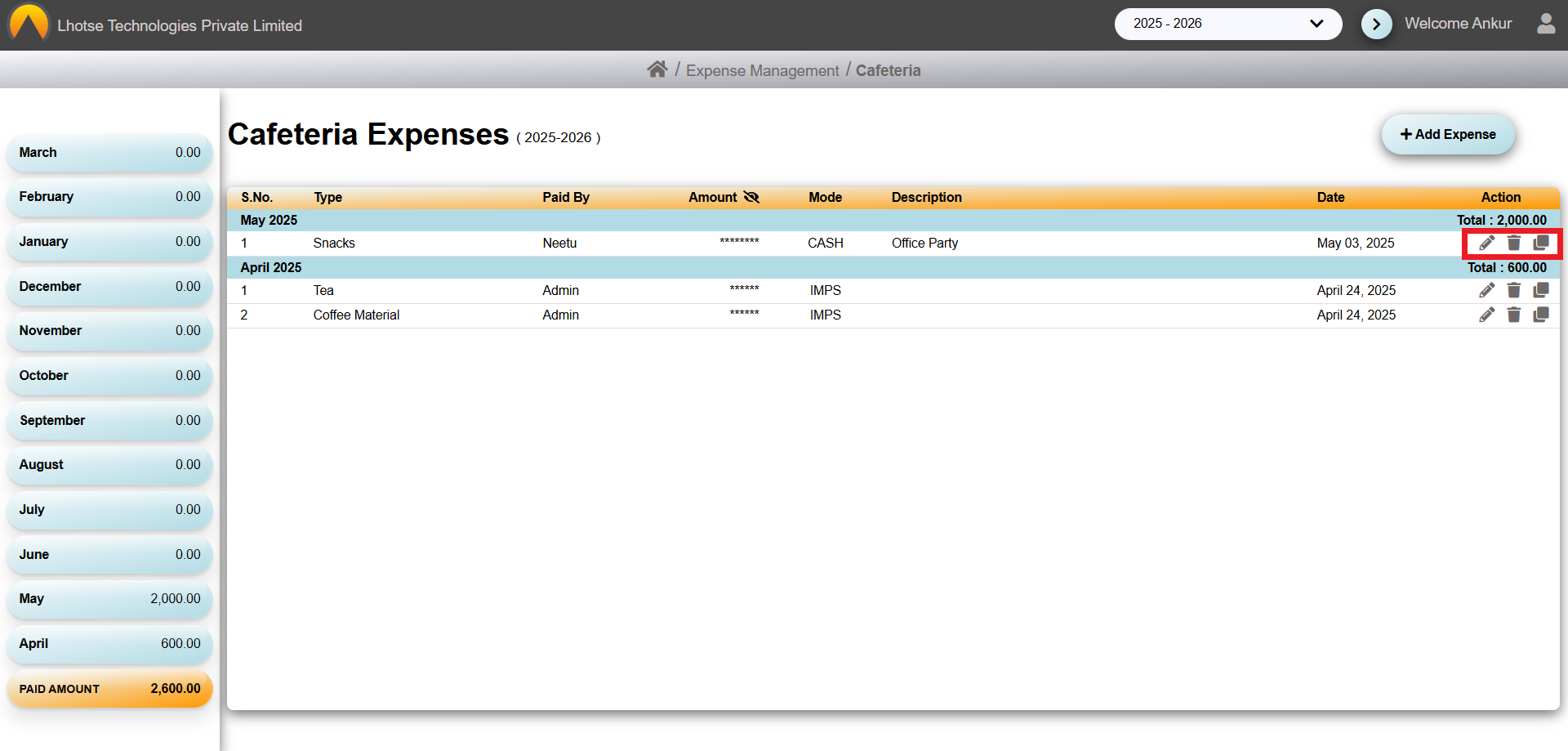This screenshot has width=1568, height=751.
Task: Click Tea type cell
Action: [323, 290]
